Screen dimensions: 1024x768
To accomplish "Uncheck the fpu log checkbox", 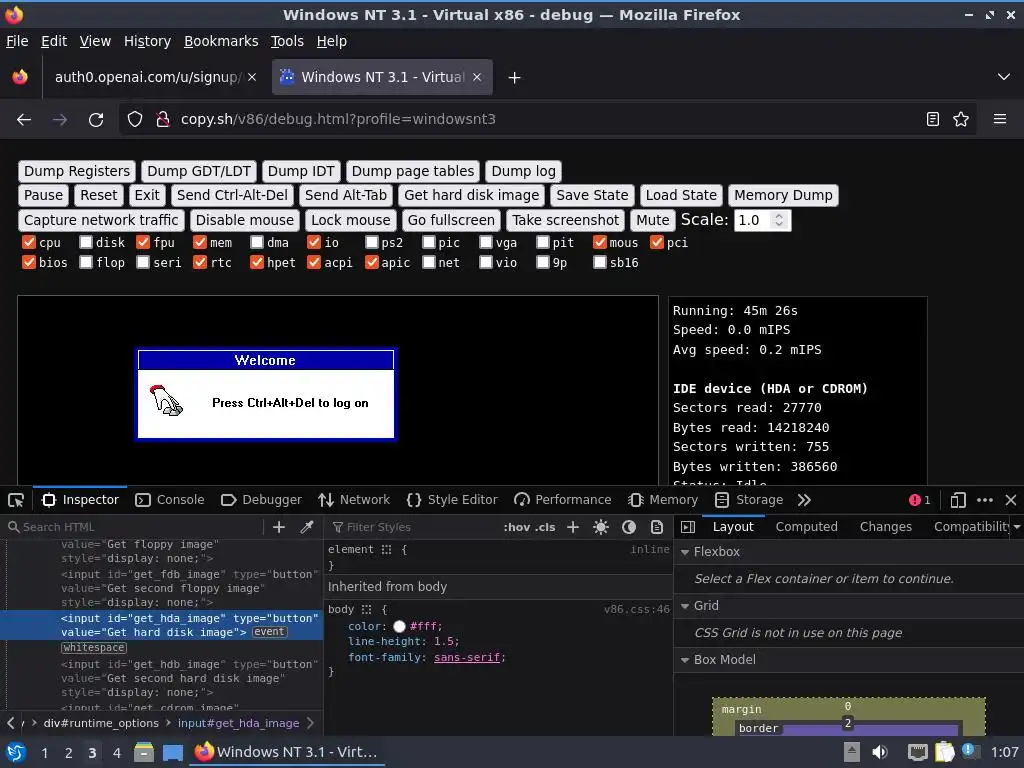I will 143,242.
